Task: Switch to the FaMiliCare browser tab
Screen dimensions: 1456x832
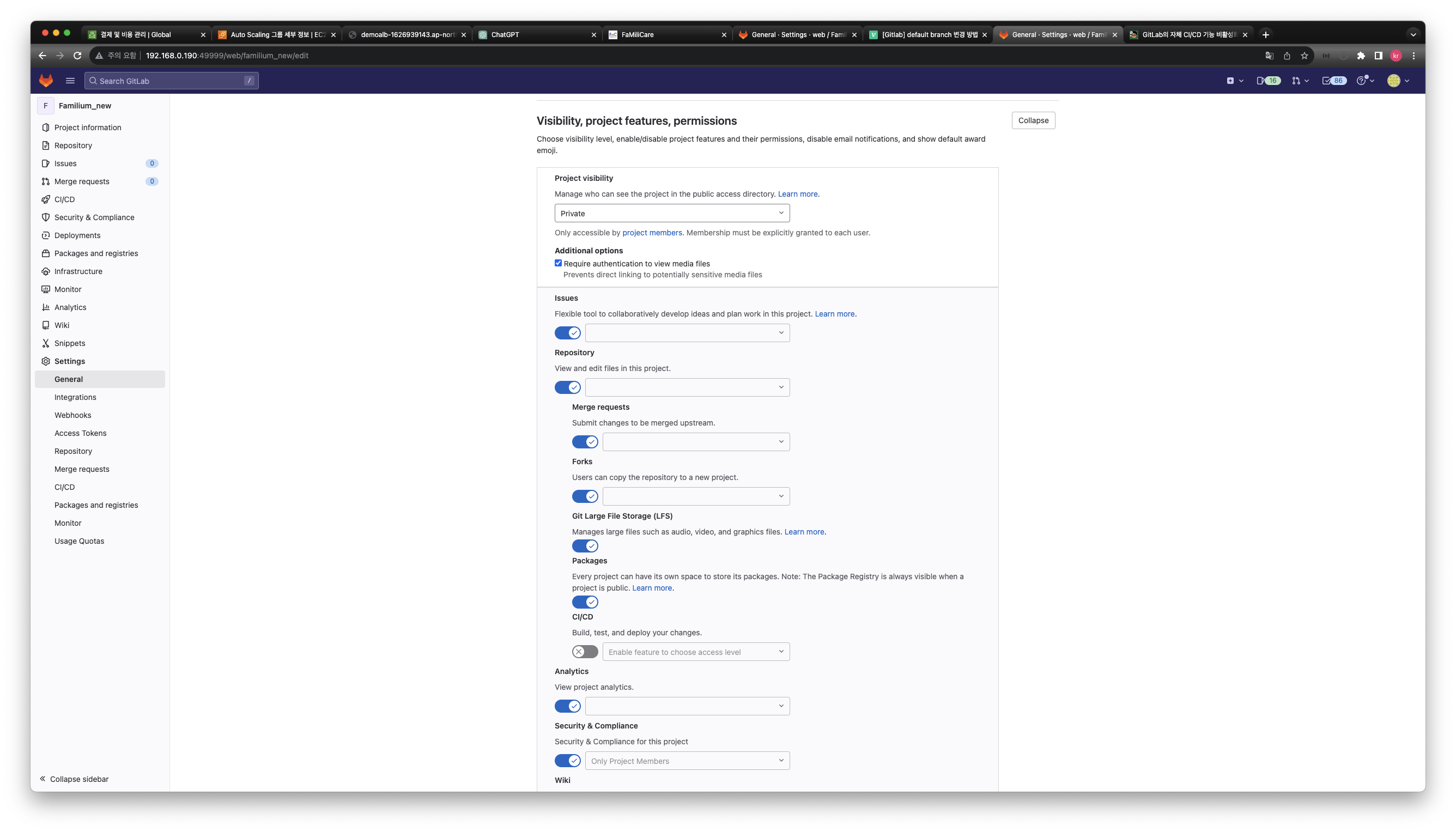Action: 668,34
